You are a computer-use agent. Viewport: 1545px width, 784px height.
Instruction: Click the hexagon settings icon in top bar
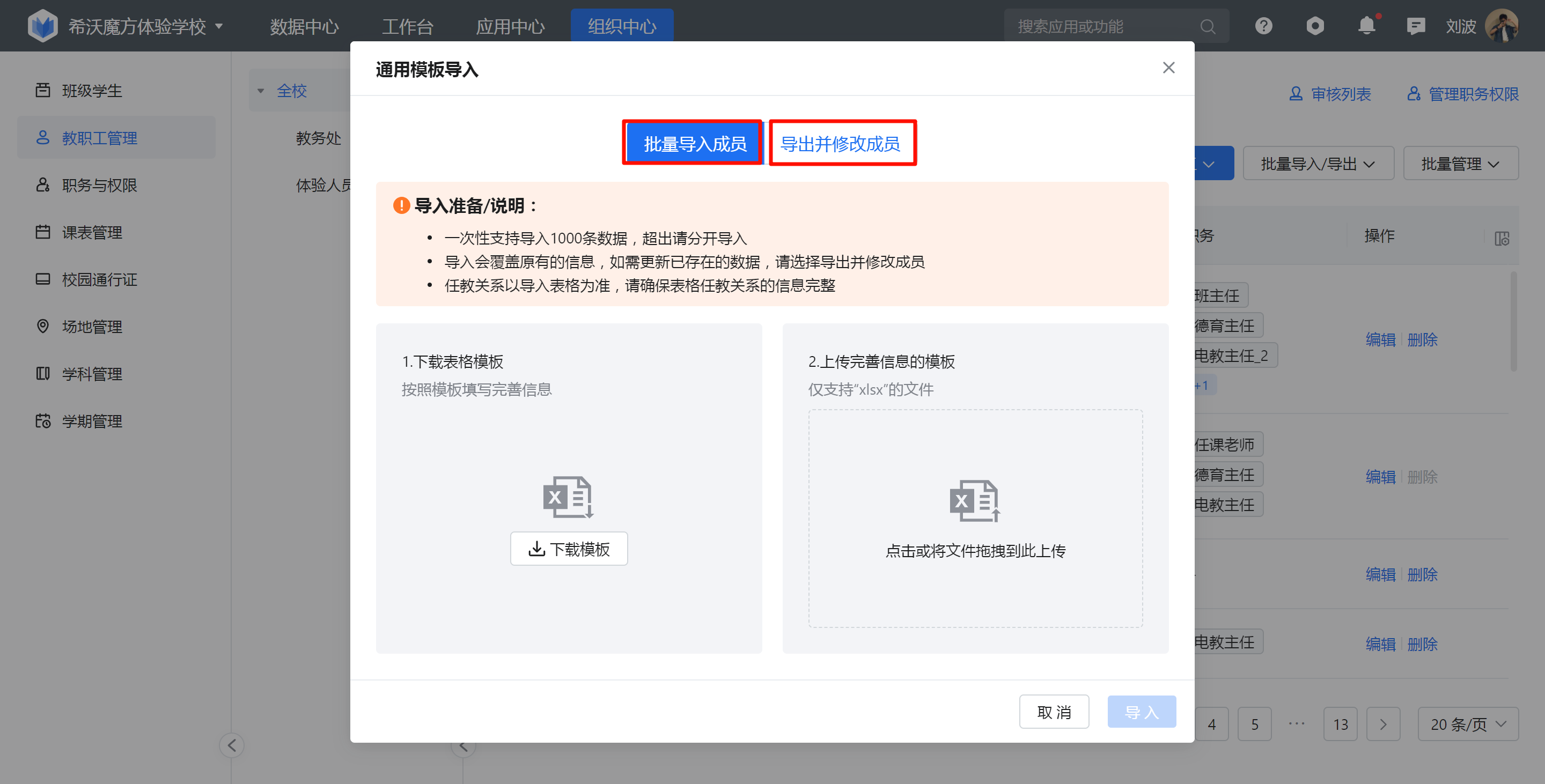click(1315, 26)
